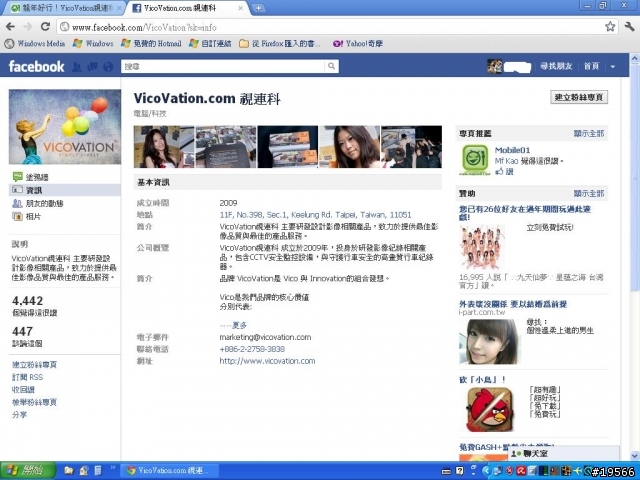Viewport: 640px width, 480px height.
Task: Click in the Facebook search field
Action: click(x=223, y=66)
